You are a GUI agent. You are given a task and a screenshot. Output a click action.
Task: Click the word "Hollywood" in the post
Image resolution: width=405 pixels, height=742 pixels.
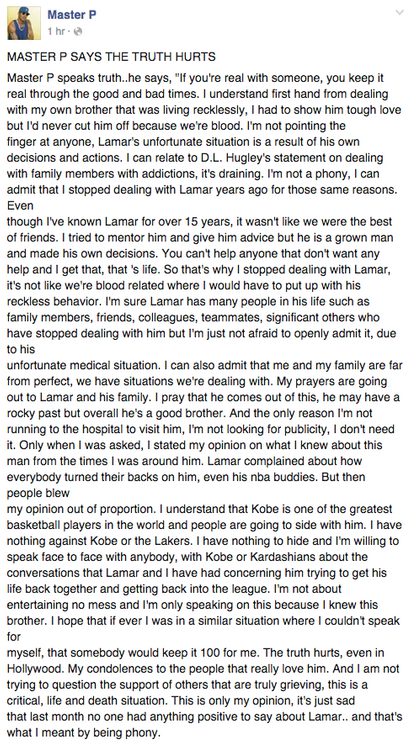click(30, 670)
